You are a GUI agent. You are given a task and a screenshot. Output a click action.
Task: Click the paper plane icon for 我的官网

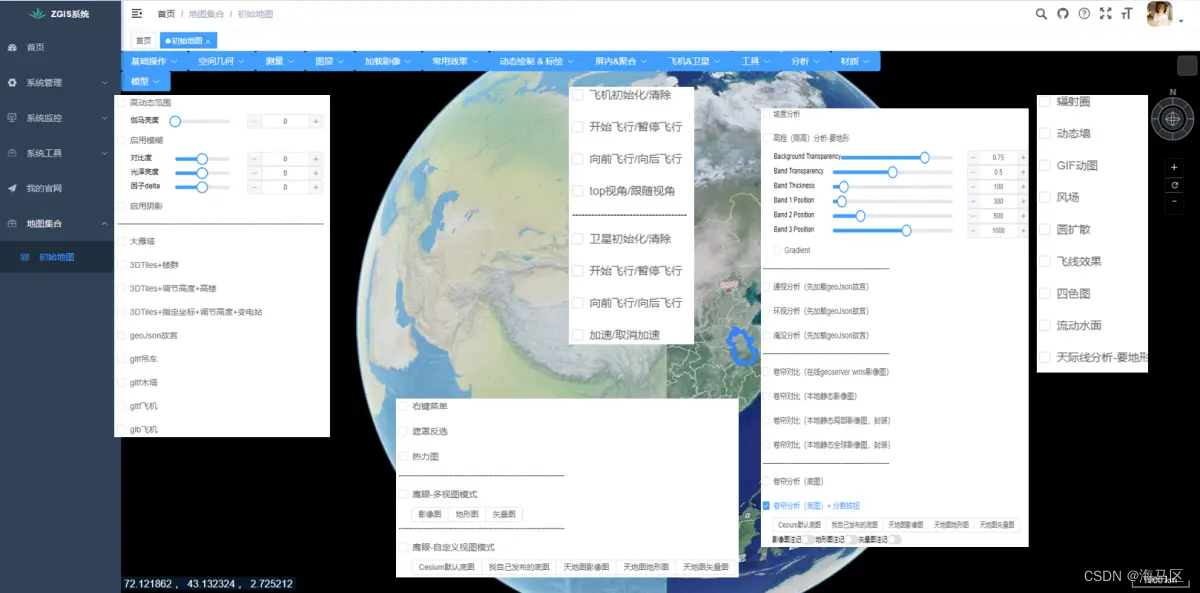tap(12, 188)
